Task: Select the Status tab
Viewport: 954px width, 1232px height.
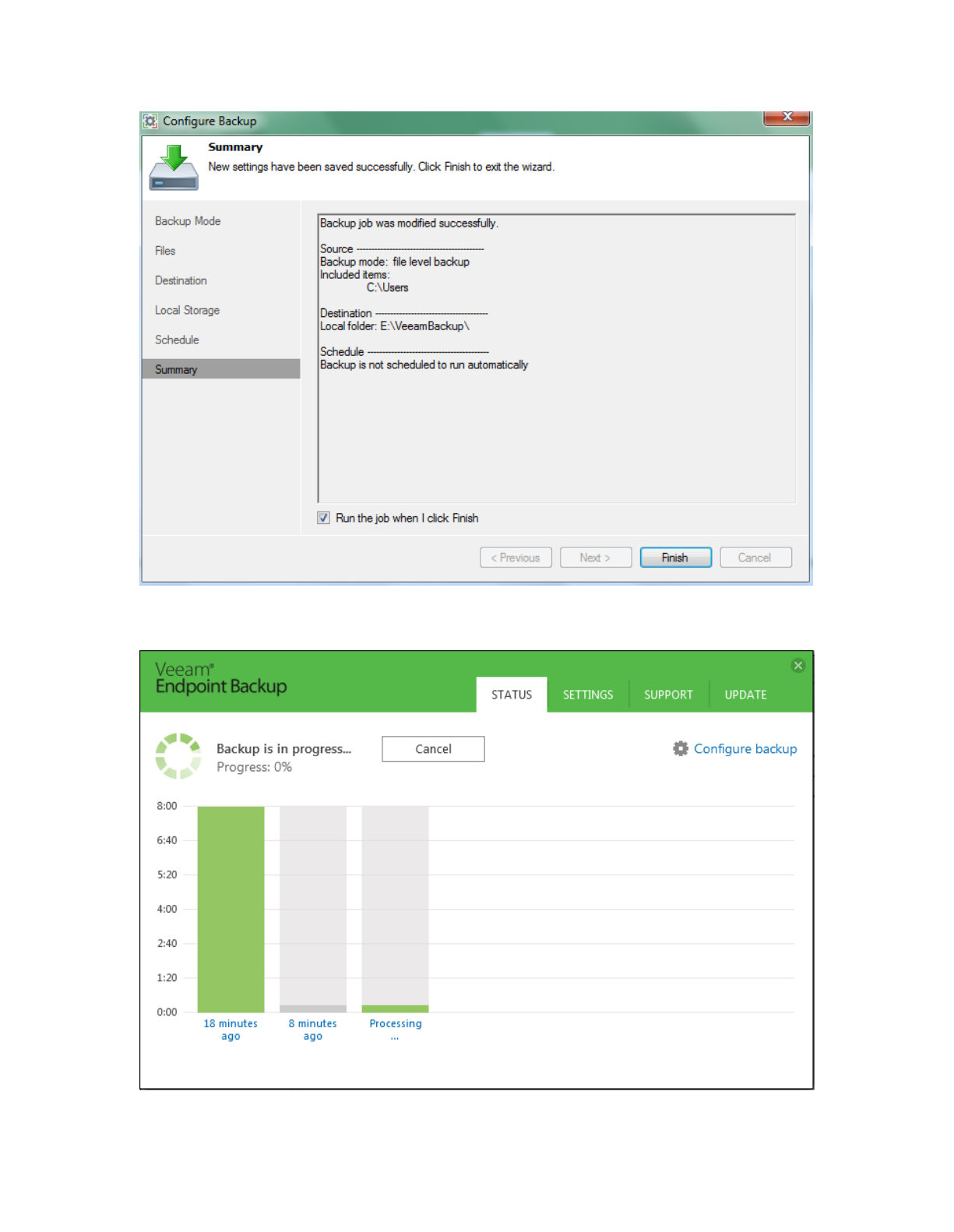Action: pos(511,695)
